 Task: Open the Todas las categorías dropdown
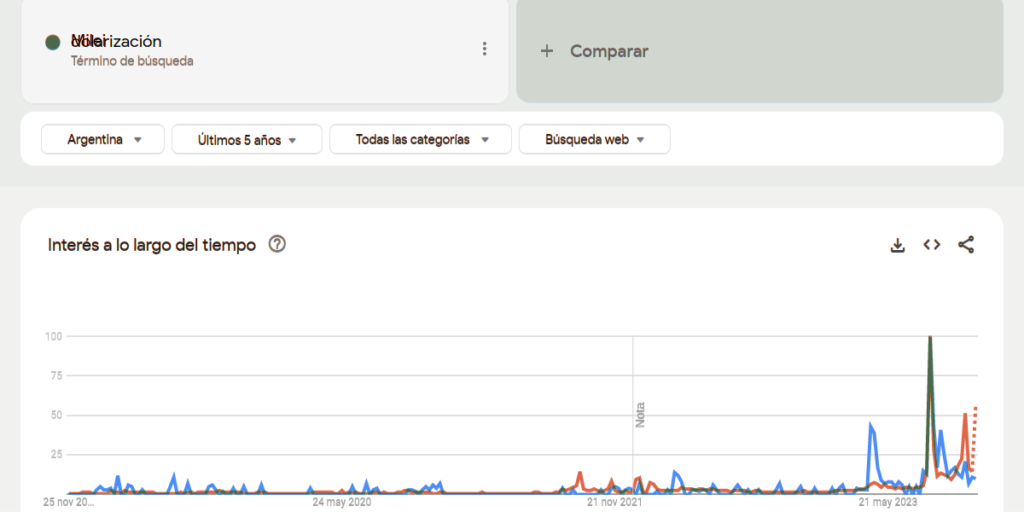tap(420, 140)
